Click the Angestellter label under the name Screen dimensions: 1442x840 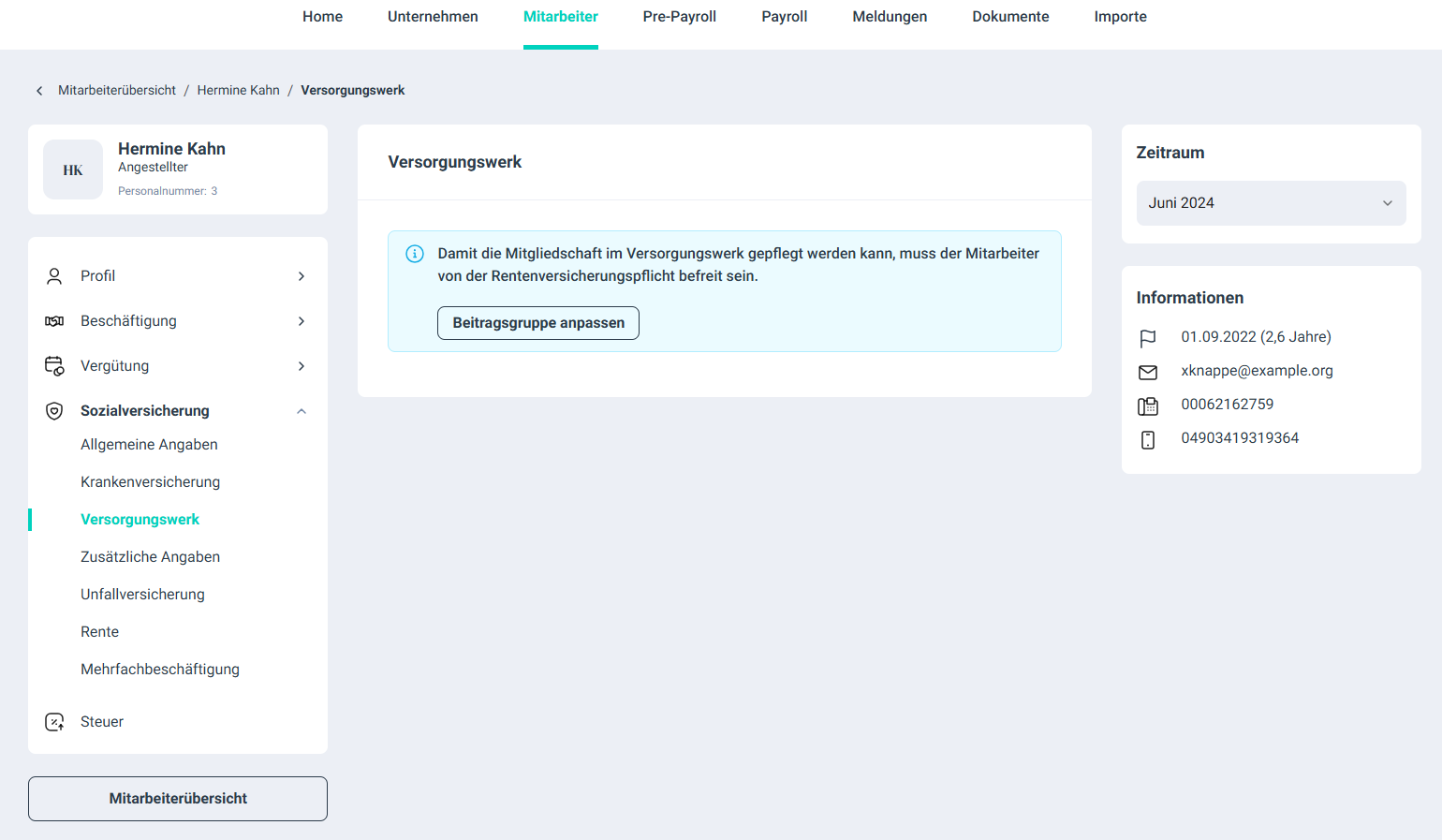(x=153, y=168)
